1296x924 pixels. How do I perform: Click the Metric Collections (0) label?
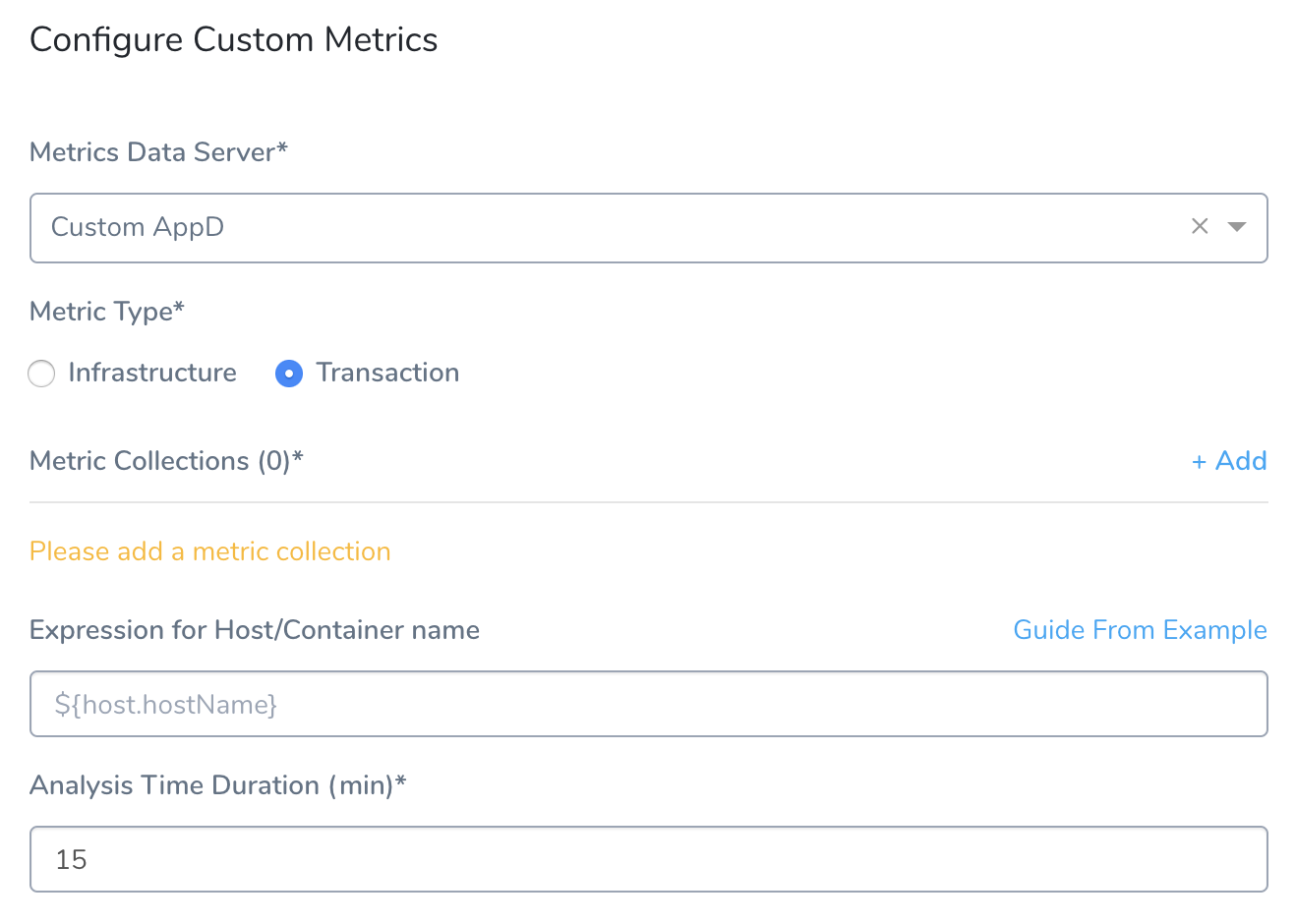click(166, 461)
